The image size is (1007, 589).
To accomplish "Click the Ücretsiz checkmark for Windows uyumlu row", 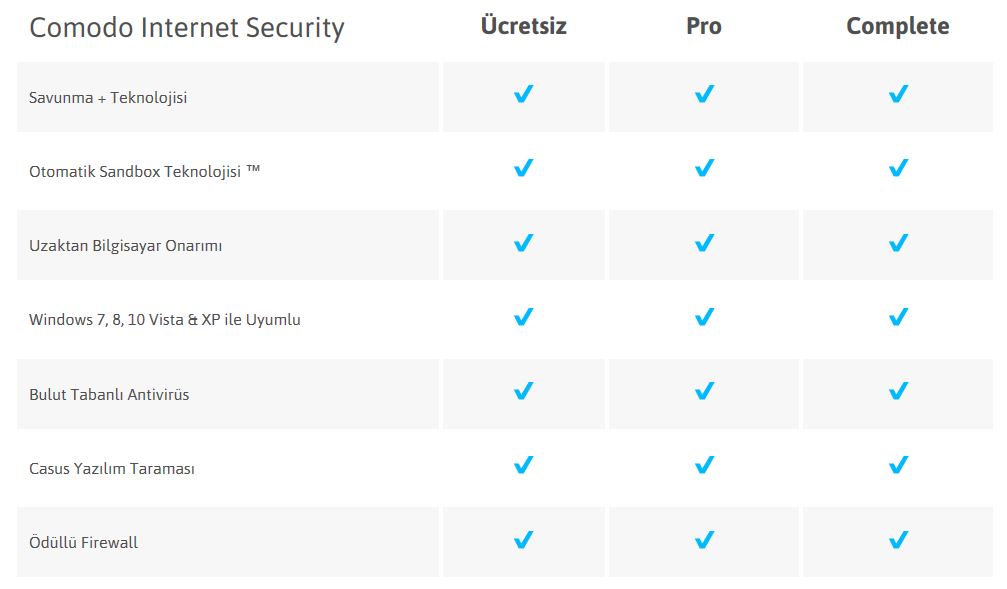I will click(x=523, y=317).
